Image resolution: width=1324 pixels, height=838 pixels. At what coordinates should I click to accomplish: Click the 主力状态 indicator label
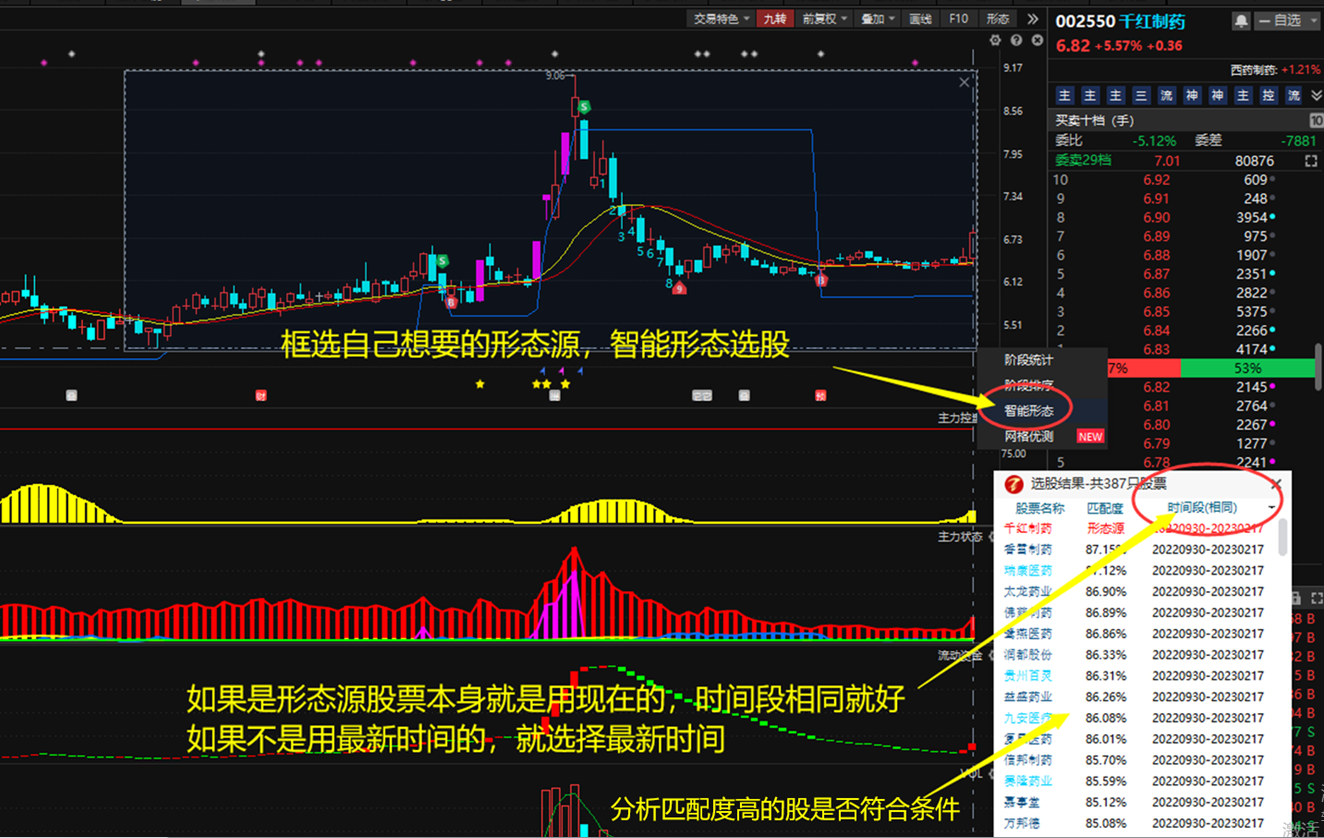958,537
